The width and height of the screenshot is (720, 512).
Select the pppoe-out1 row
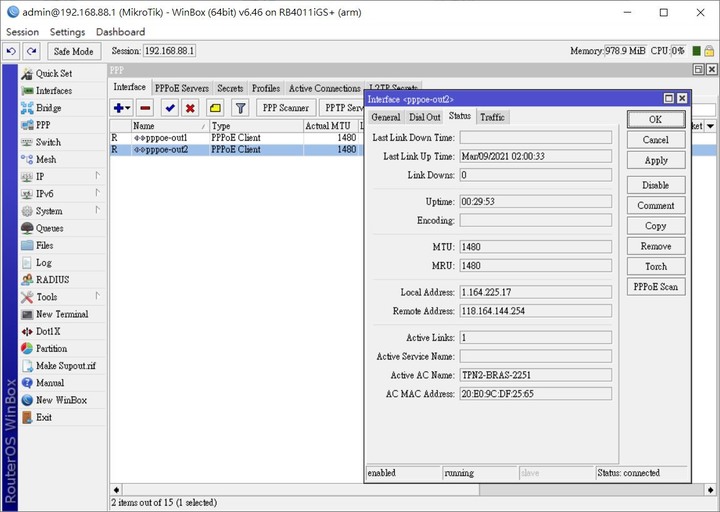point(236,138)
